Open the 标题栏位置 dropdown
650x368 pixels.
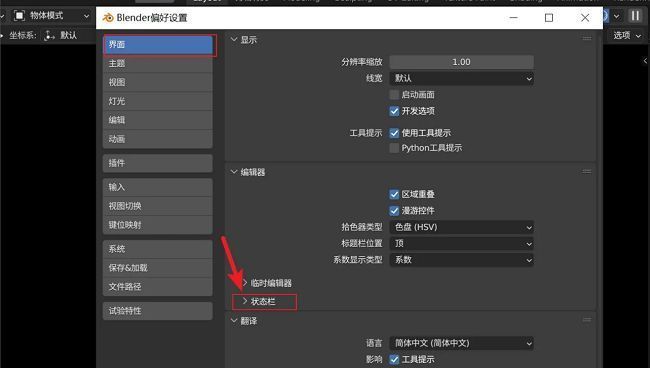click(x=461, y=244)
